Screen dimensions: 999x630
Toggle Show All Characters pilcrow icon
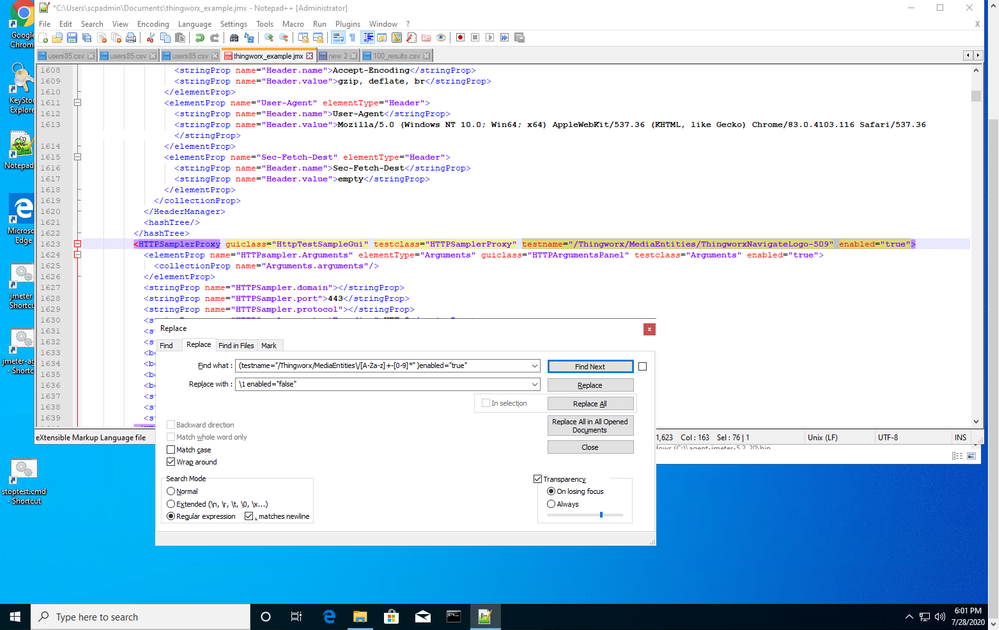tap(352, 38)
